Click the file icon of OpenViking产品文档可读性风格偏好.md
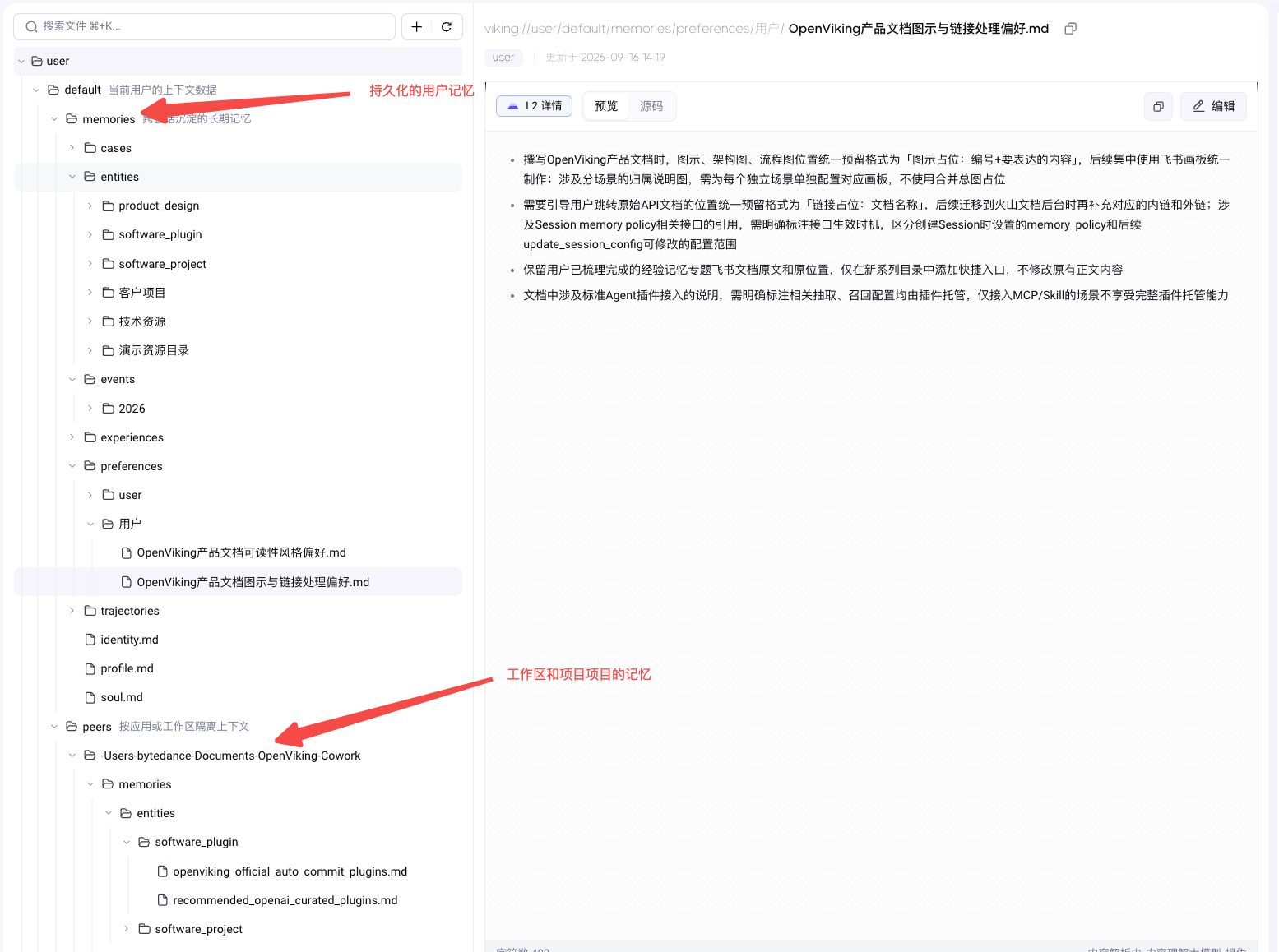The height and width of the screenshot is (952, 1279). [x=126, y=552]
